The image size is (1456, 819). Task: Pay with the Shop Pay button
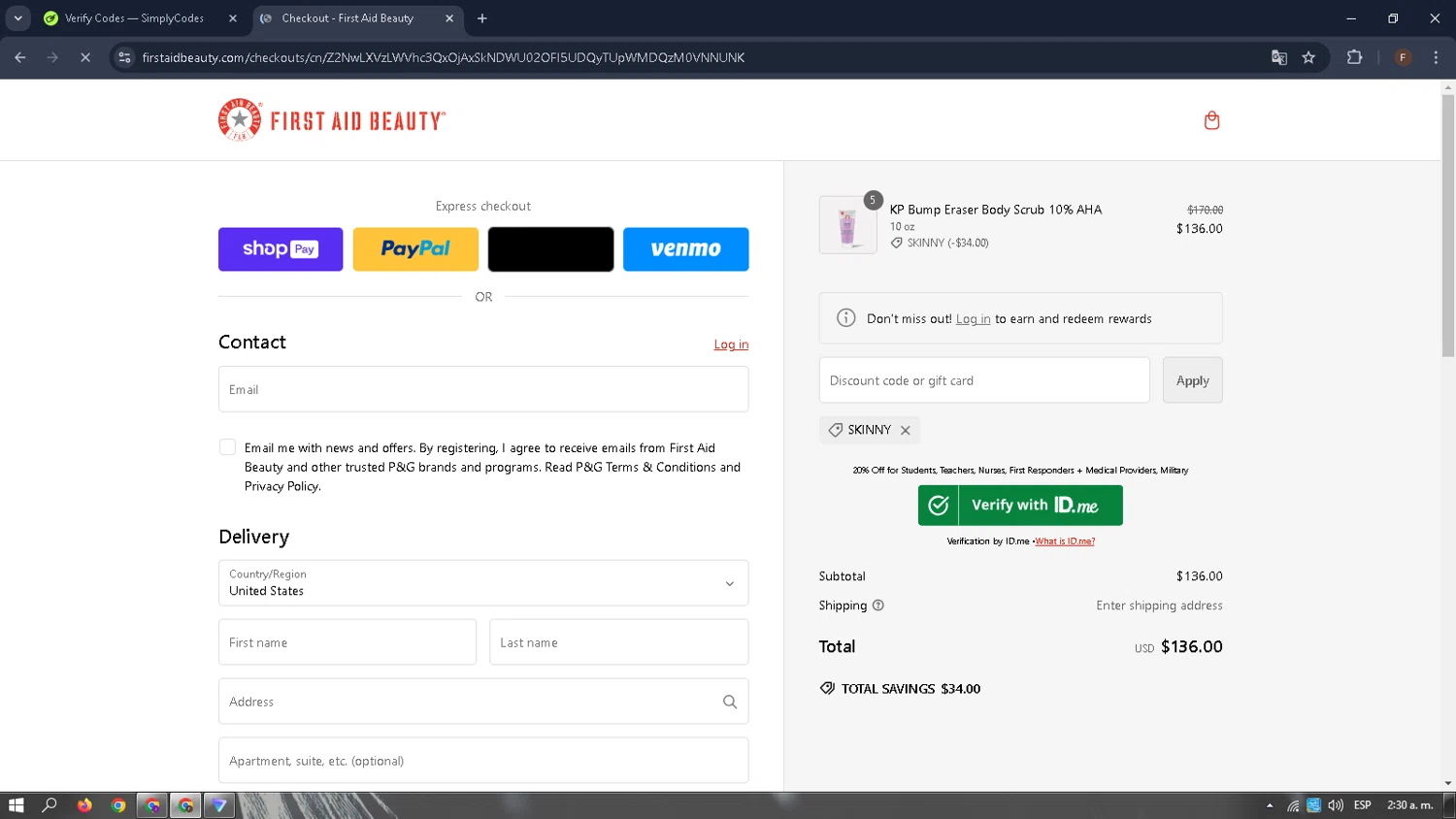[281, 249]
